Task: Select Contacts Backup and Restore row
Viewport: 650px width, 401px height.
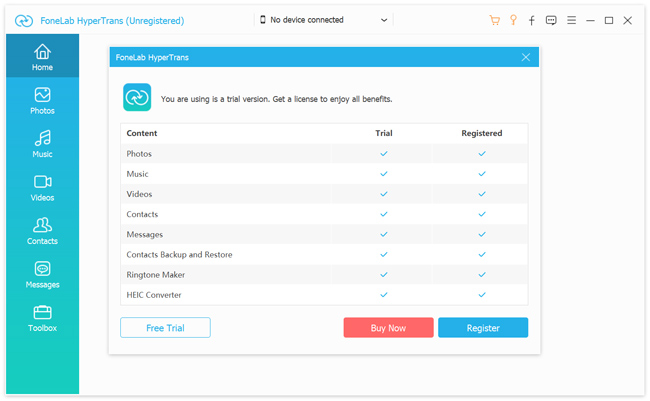Action: point(324,255)
